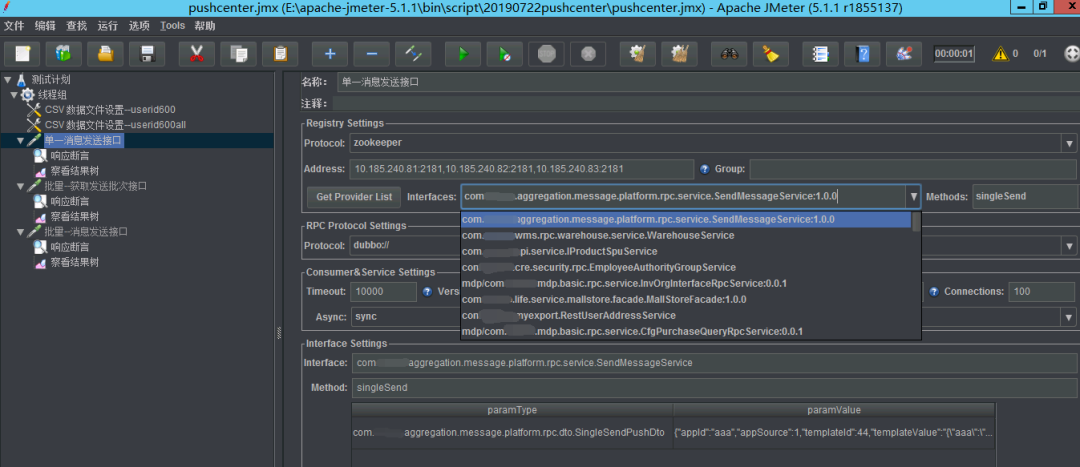Collapse the 单一消息发送接口 sampler node

coord(20,141)
